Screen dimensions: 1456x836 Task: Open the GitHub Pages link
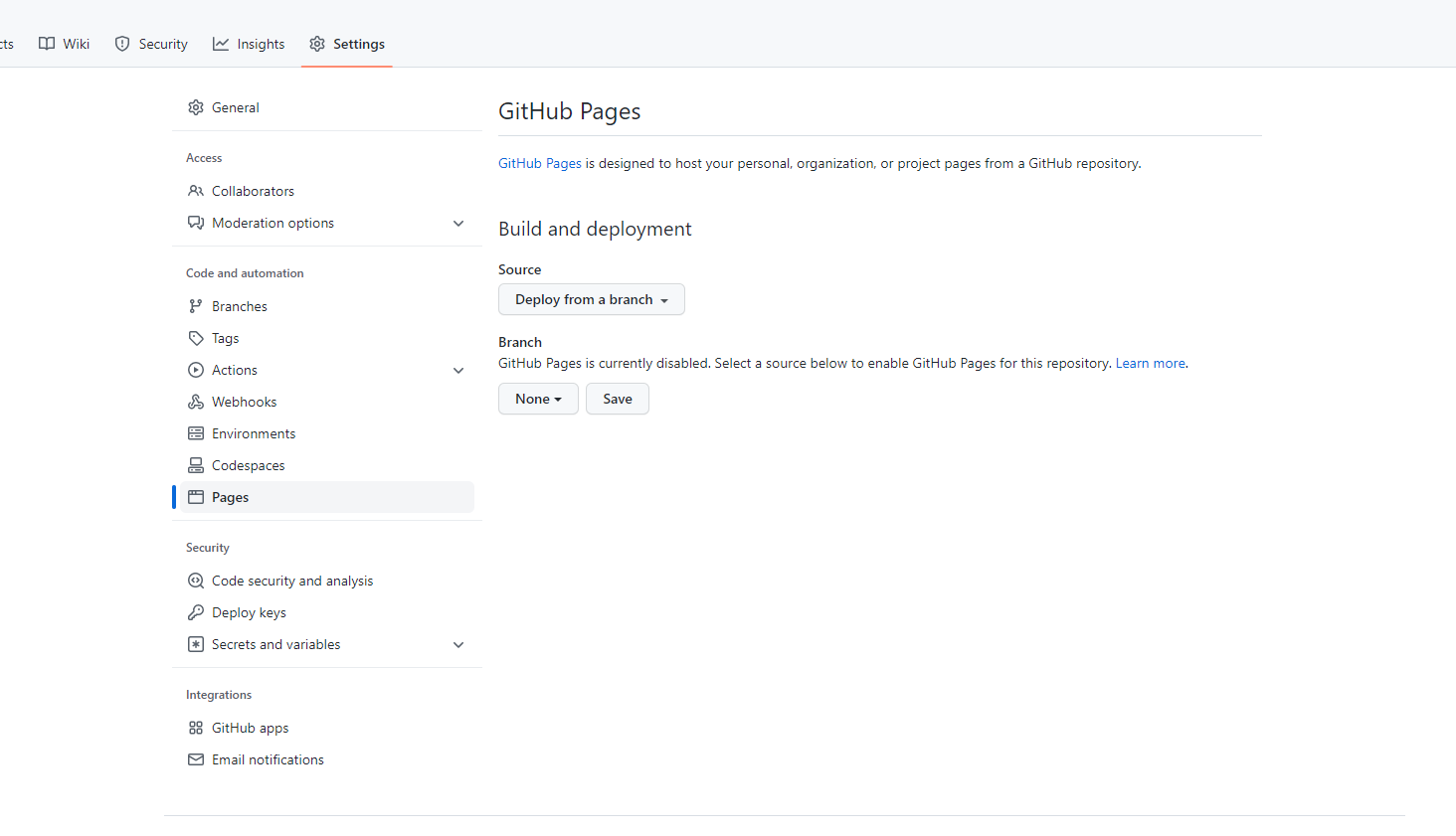point(539,163)
